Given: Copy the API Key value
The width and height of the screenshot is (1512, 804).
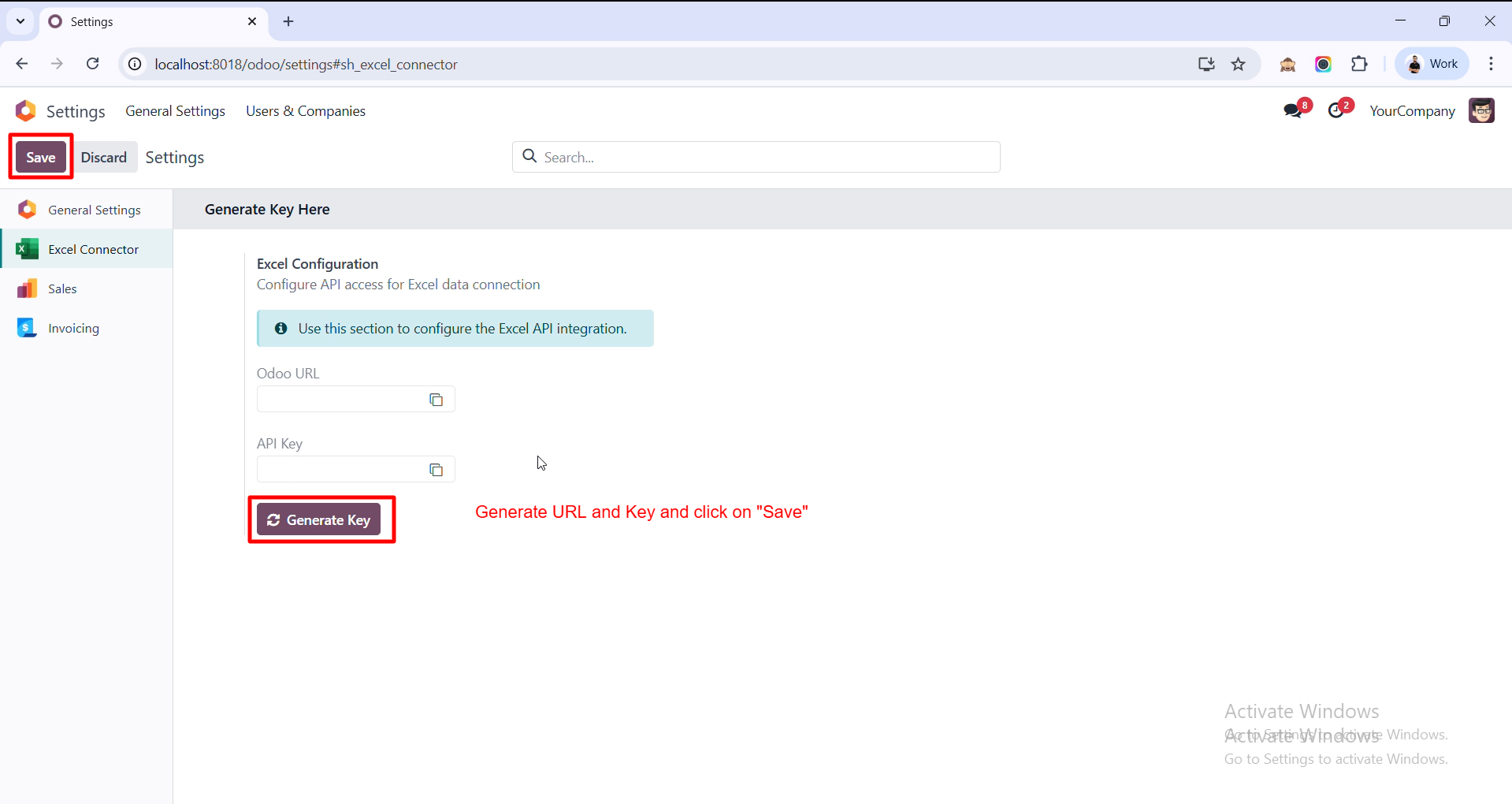Looking at the screenshot, I should click(x=436, y=470).
